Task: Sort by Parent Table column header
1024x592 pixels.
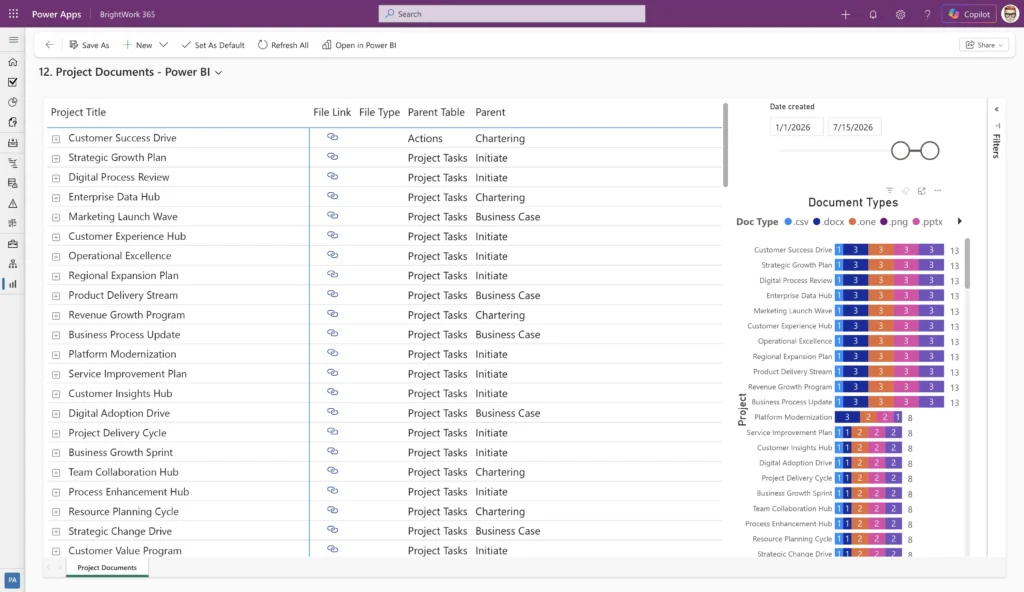Action: 436,112
